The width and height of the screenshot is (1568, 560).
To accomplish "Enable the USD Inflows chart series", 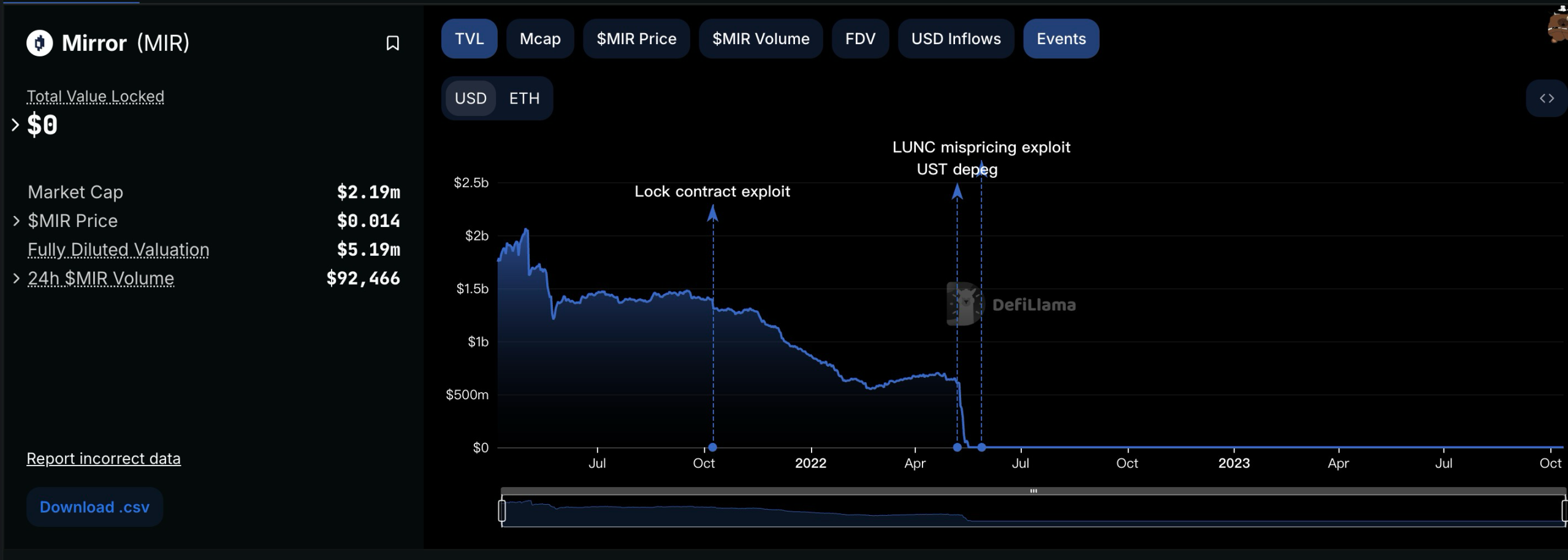I will [956, 39].
